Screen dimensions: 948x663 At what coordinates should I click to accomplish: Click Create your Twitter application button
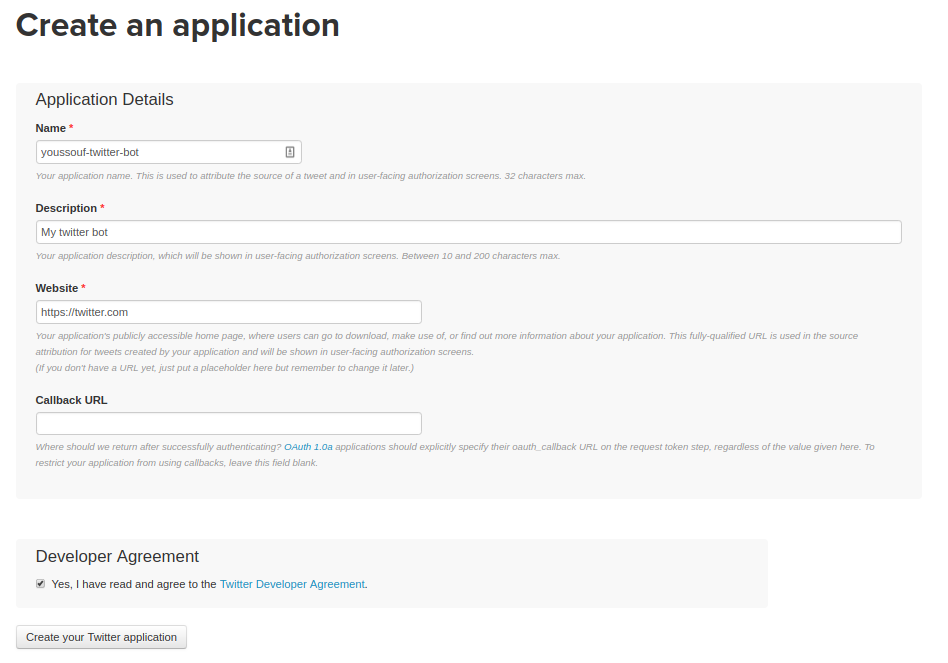pos(102,637)
